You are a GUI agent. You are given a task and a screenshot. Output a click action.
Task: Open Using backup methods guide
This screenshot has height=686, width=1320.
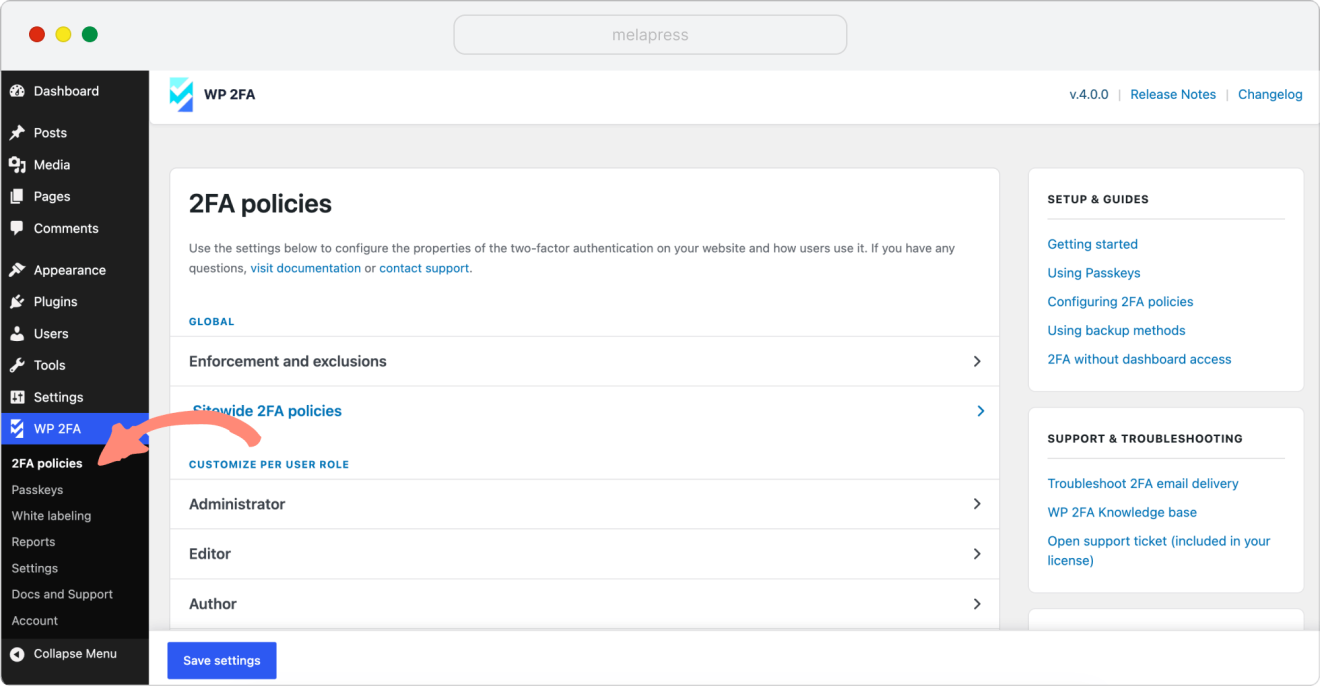[x=1116, y=331]
